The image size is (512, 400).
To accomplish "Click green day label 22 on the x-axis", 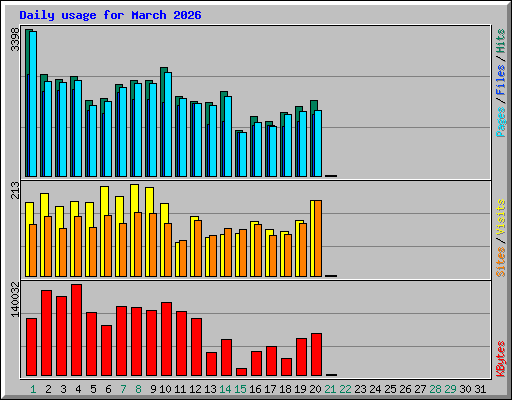I will coord(345,389).
